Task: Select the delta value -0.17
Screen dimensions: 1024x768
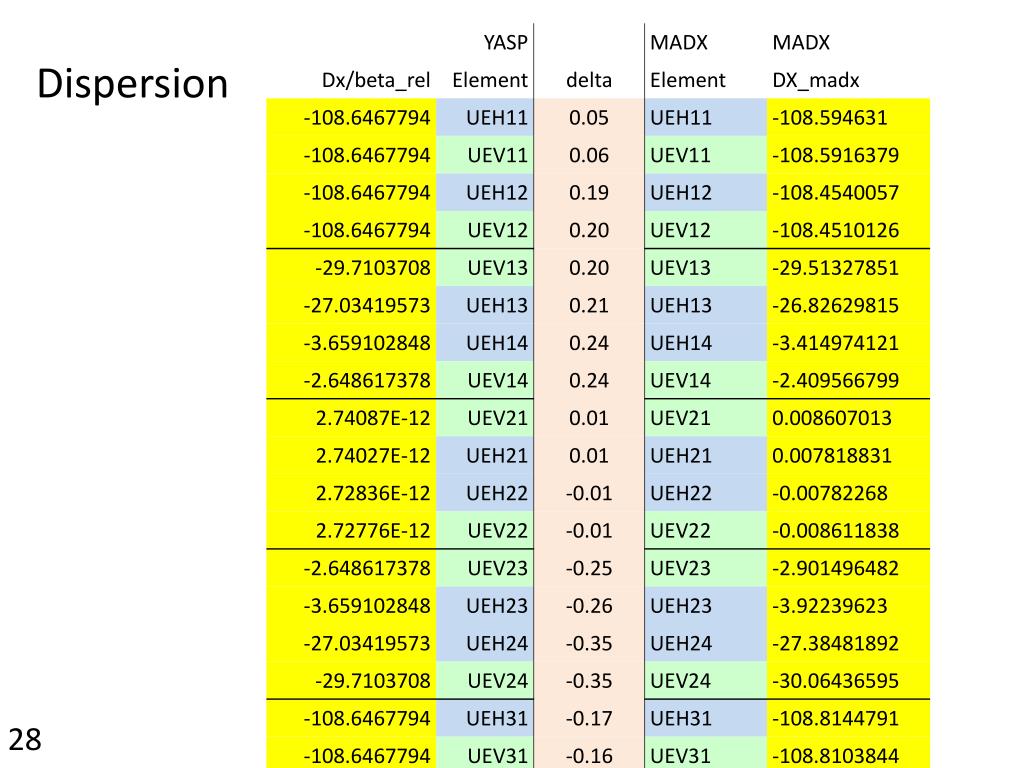Action: click(589, 718)
